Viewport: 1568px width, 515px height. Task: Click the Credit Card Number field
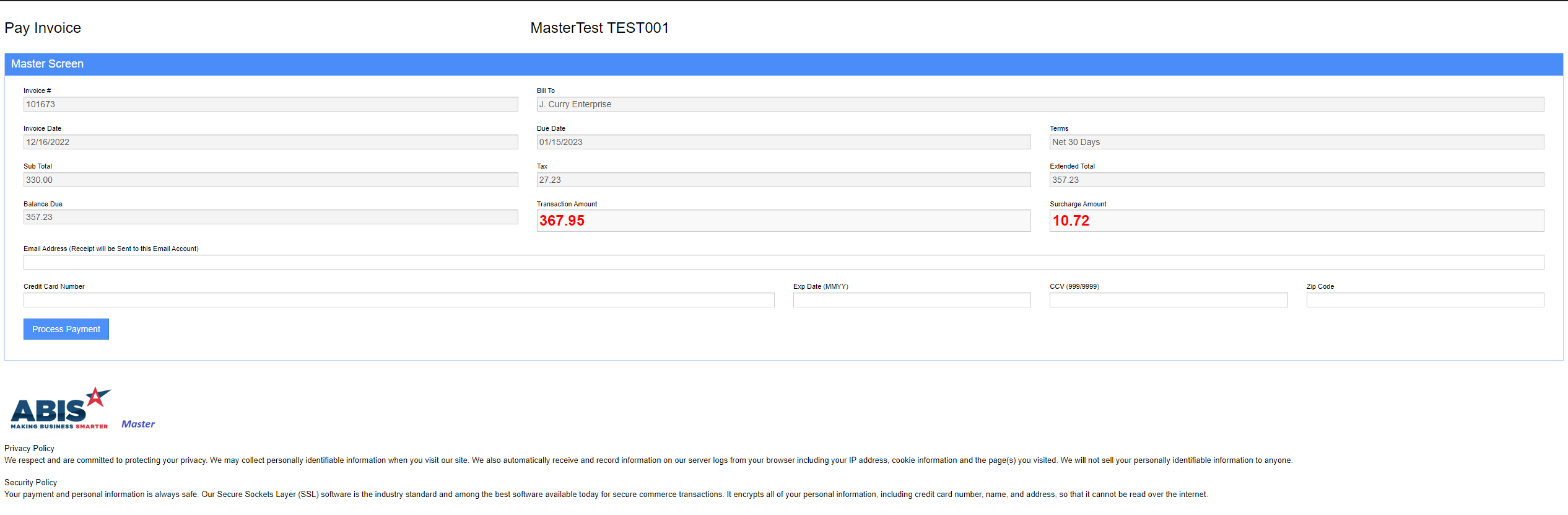(399, 300)
